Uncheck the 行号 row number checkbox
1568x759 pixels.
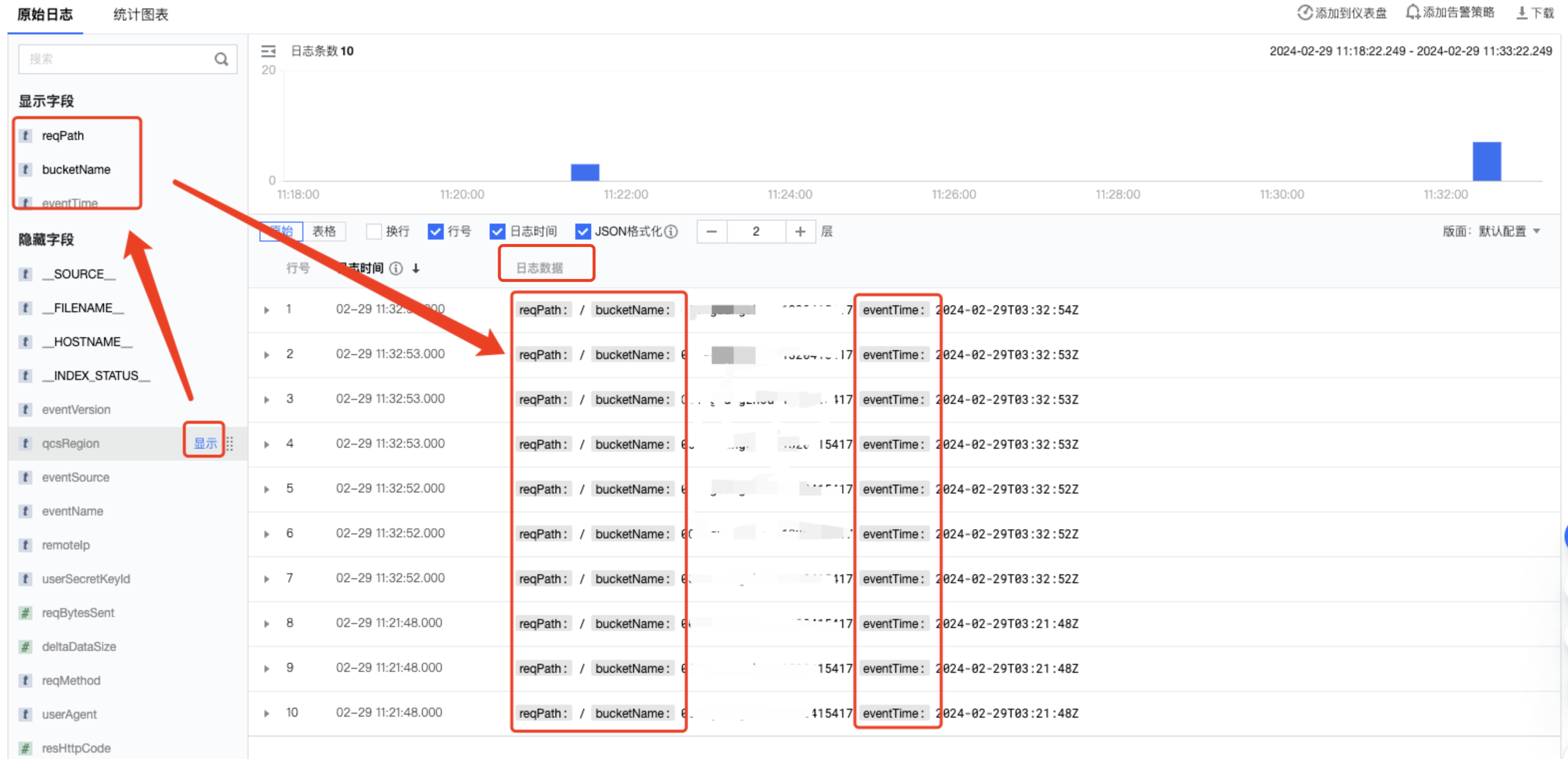tap(435, 231)
